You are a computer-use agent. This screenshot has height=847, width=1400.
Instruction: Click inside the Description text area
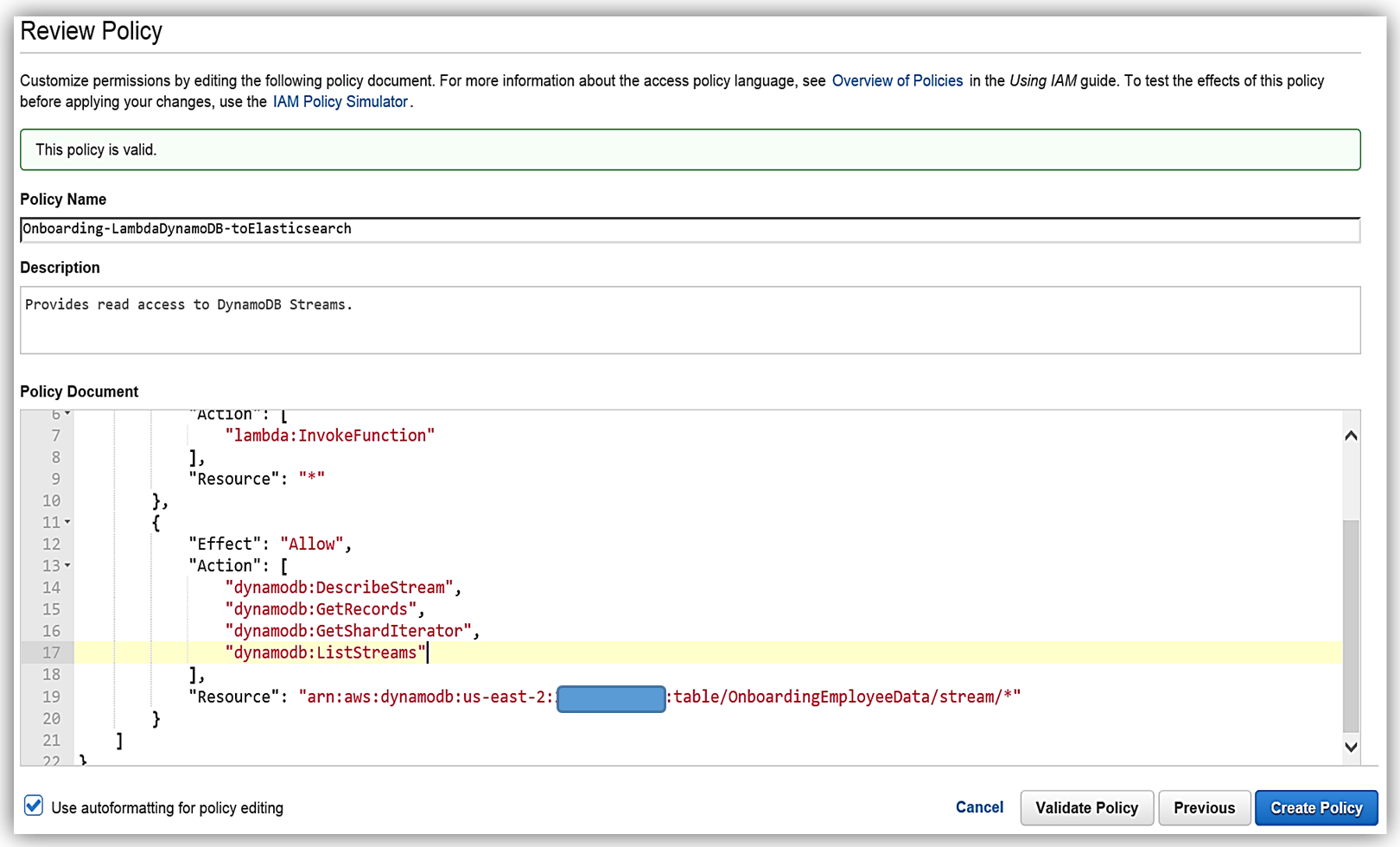pyautogui.click(x=689, y=320)
